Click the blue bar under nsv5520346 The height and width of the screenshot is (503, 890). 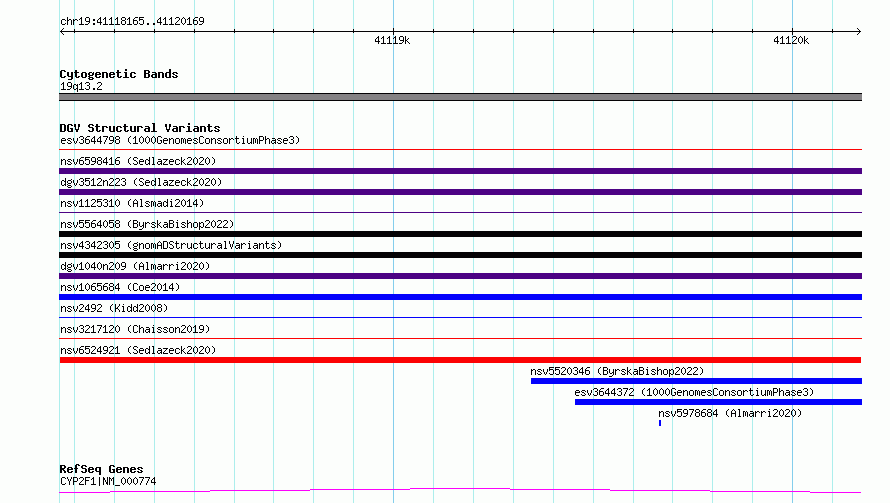696,381
